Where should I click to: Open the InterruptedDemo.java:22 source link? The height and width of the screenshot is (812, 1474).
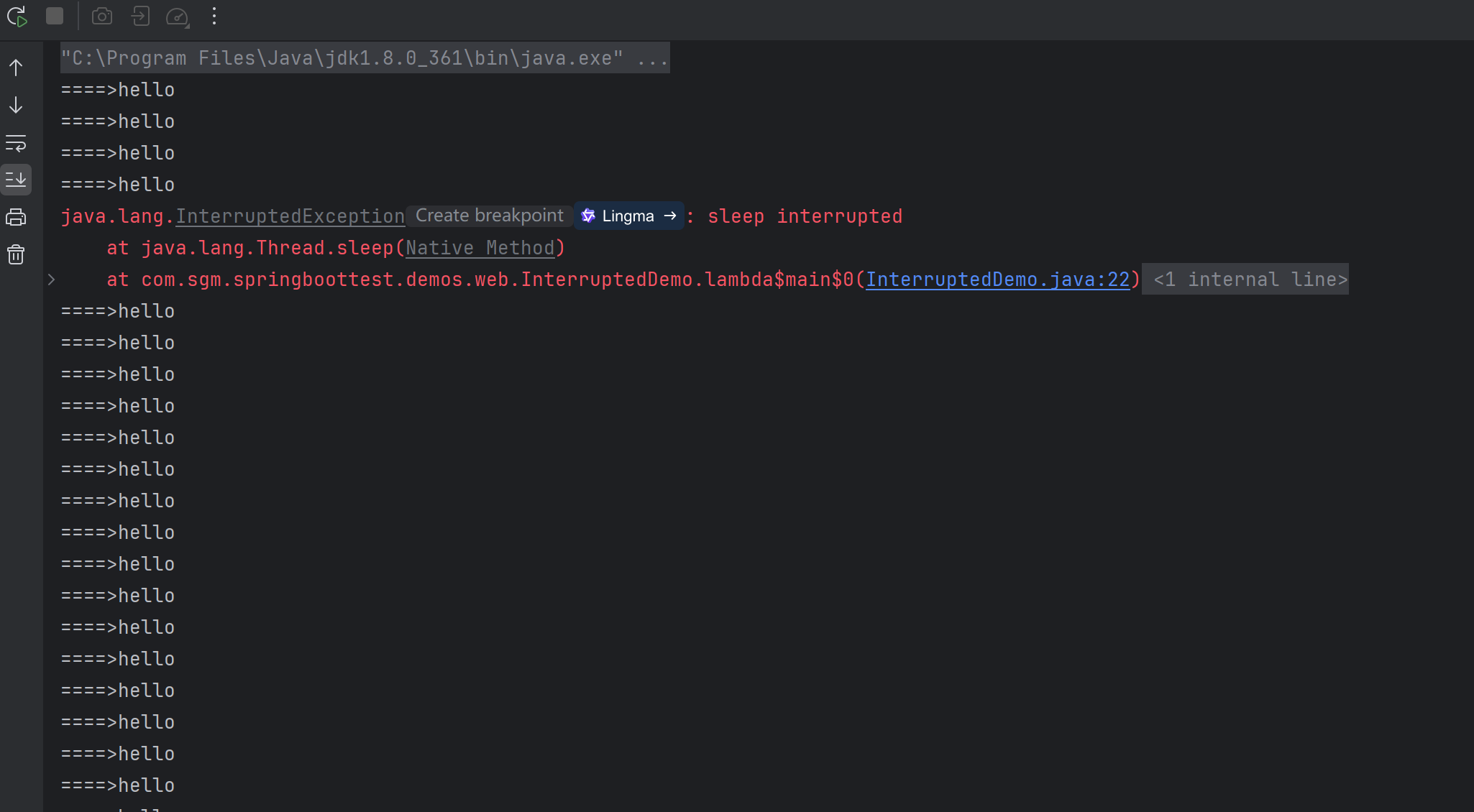pos(997,280)
